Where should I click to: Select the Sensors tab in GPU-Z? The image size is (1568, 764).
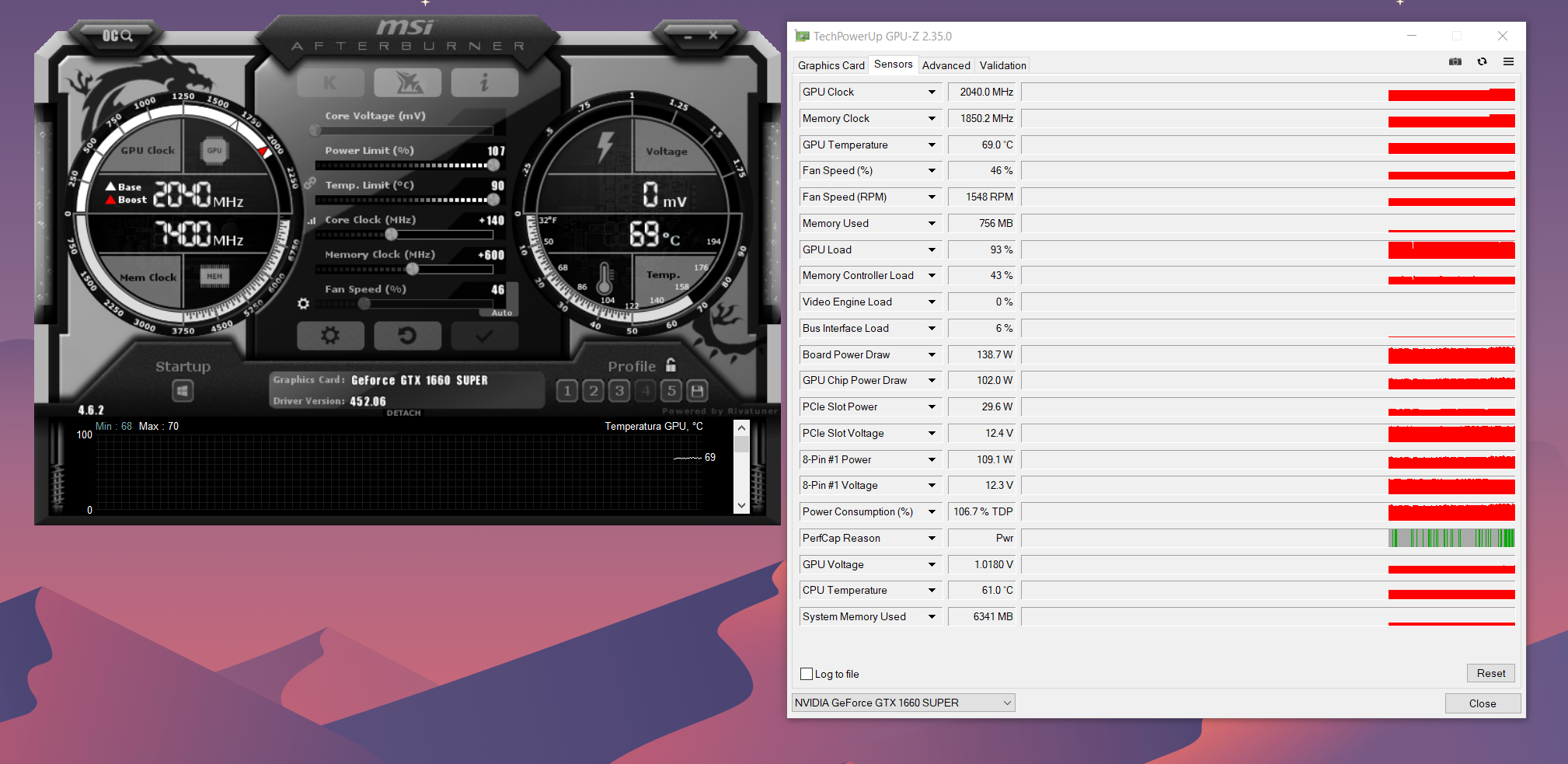pyautogui.click(x=894, y=65)
